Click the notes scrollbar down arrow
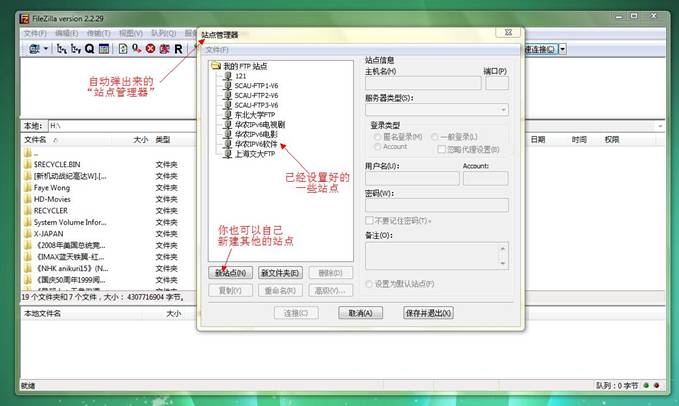This screenshot has width=679, height=406. 503,264
